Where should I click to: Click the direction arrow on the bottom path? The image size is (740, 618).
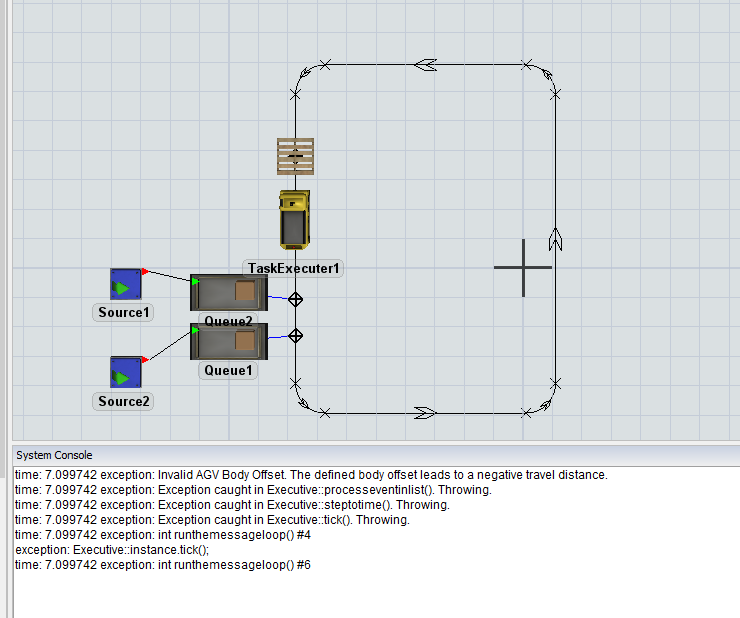tap(425, 412)
